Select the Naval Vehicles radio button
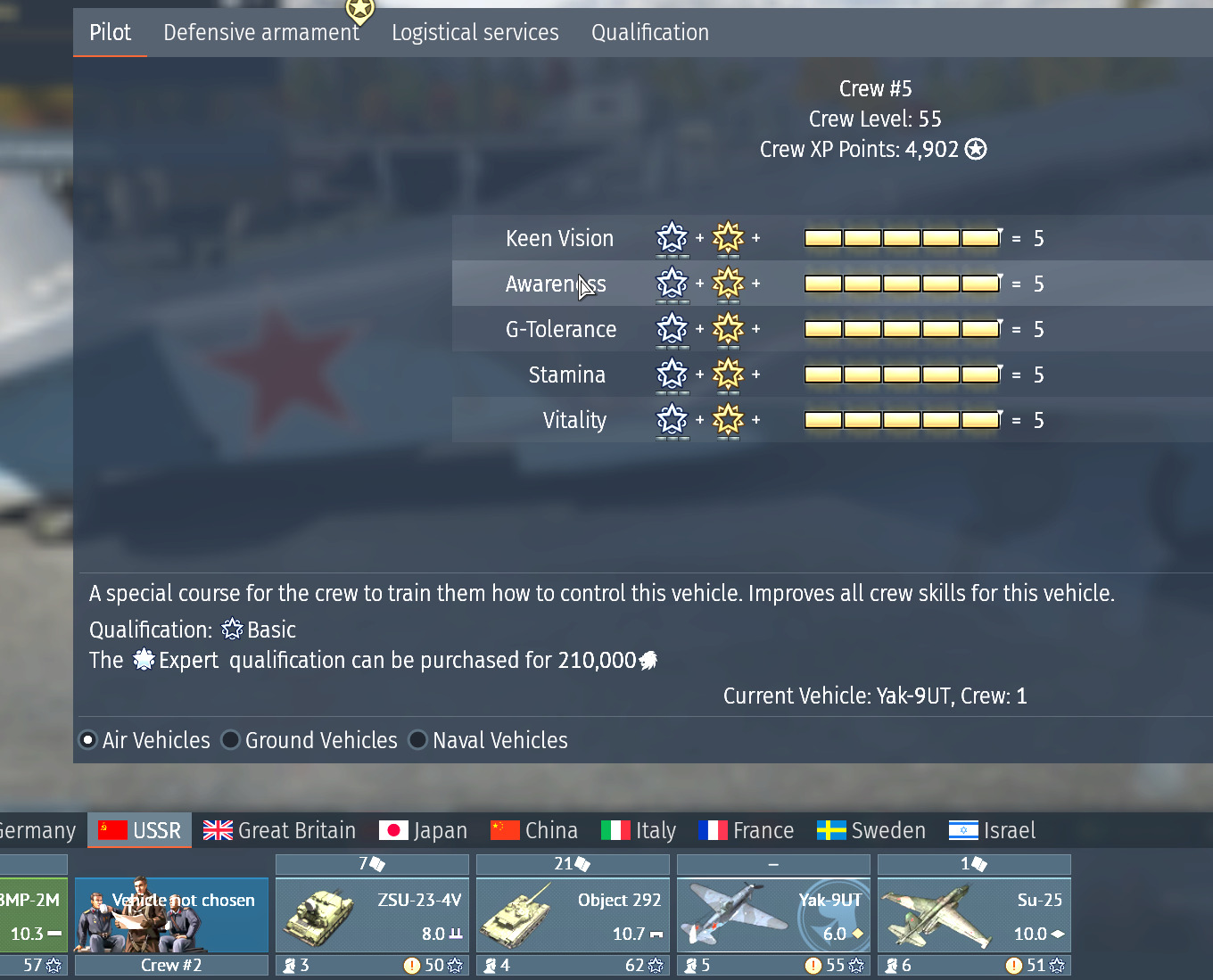The width and height of the screenshot is (1213, 980). [x=417, y=740]
